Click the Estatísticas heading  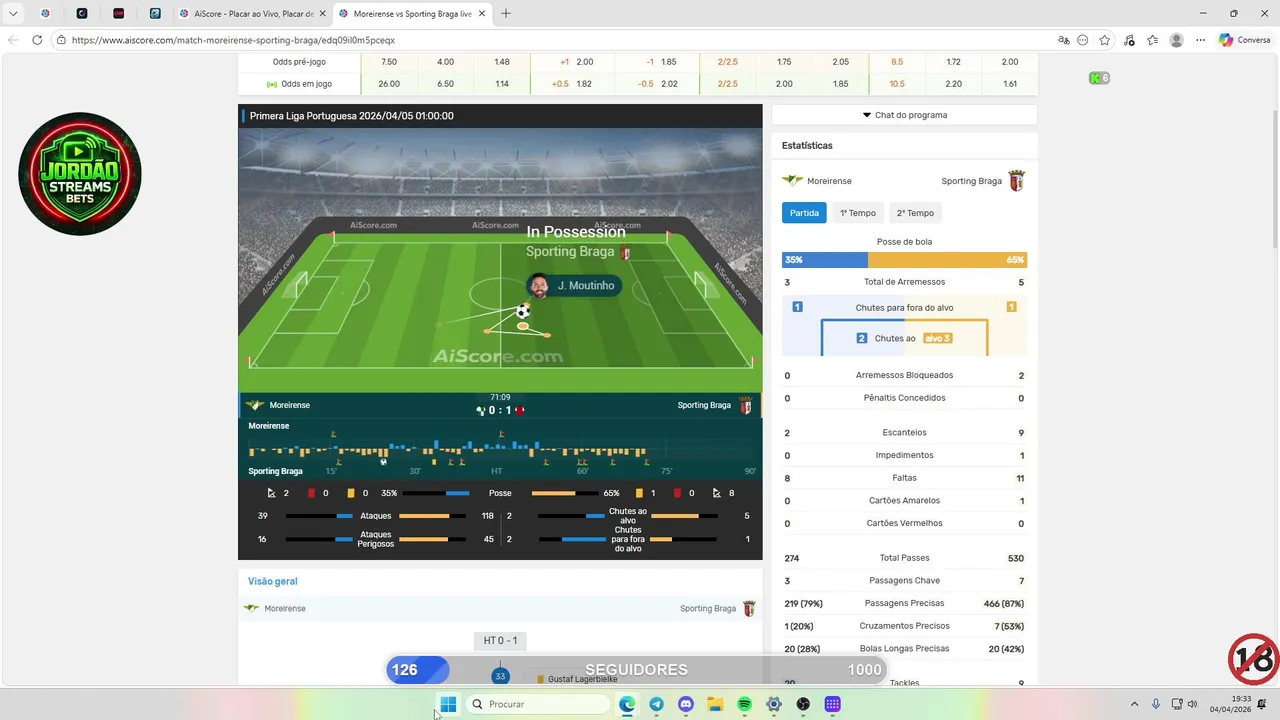(x=807, y=146)
